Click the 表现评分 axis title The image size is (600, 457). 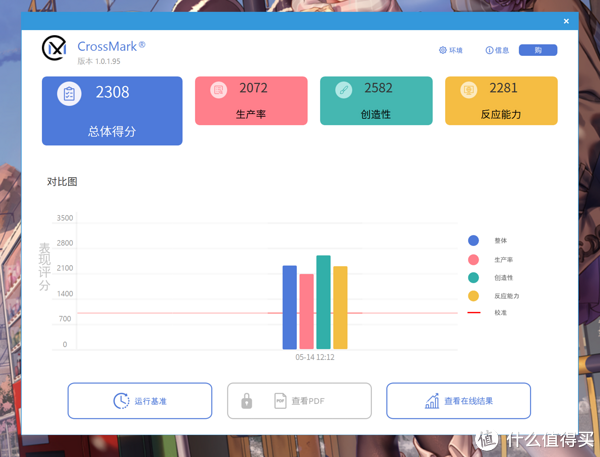[44, 267]
